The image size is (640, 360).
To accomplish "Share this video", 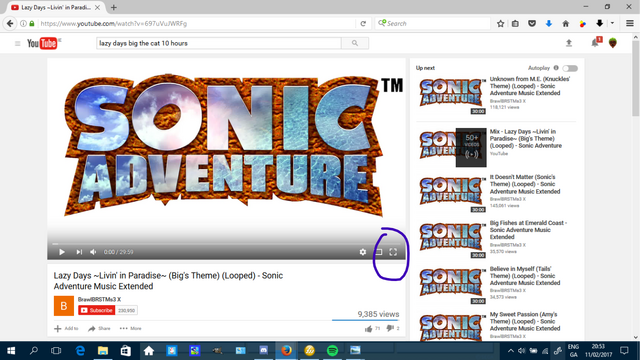I will (99, 328).
